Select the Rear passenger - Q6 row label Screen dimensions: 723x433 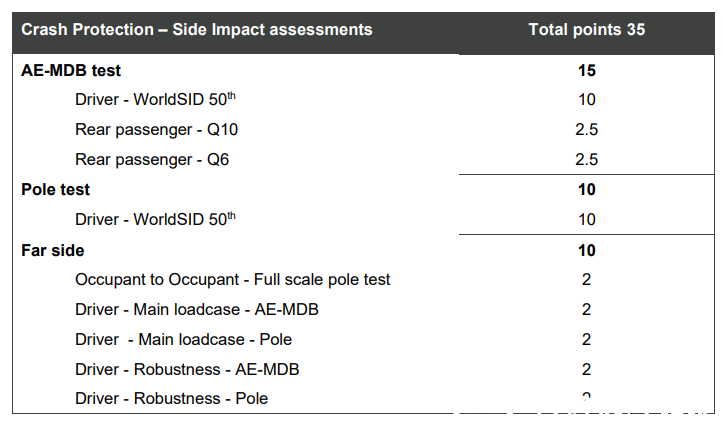click(152, 159)
